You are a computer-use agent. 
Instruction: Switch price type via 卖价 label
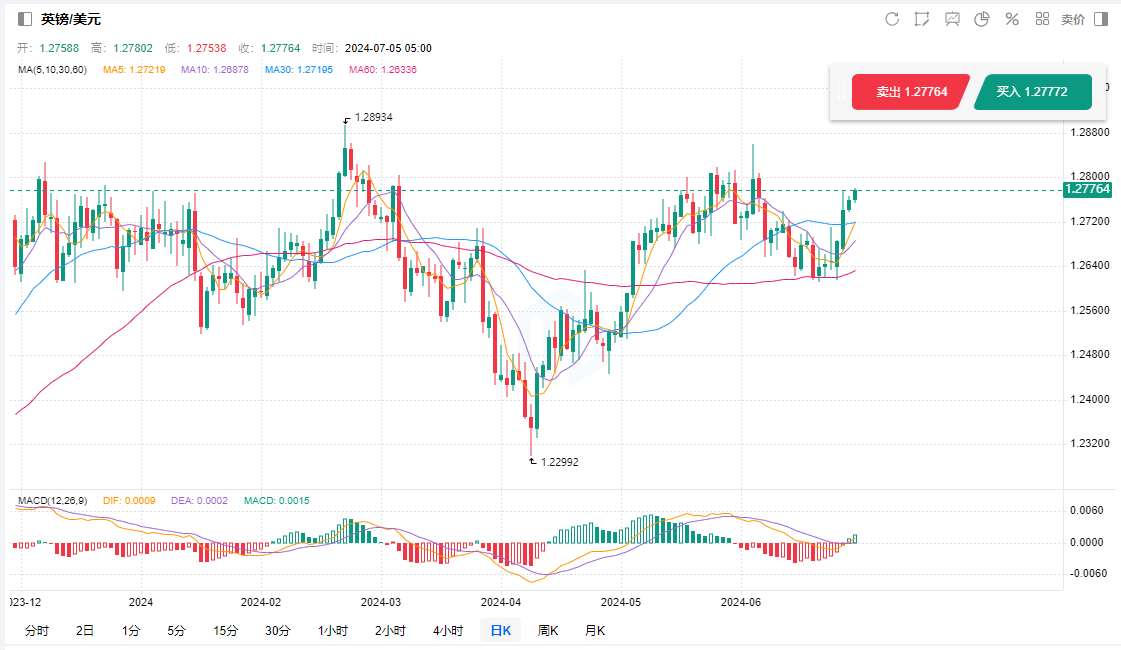1072,19
